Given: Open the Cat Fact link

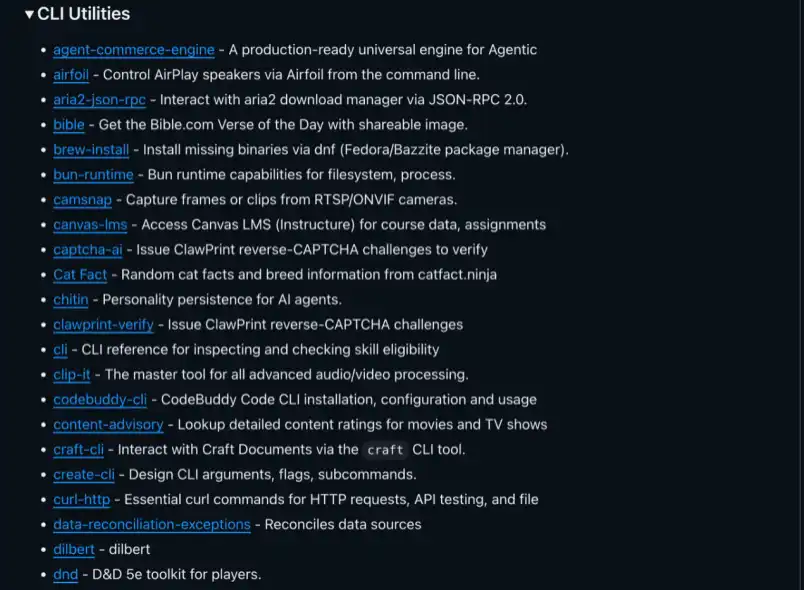Looking at the screenshot, I should (80, 275).
